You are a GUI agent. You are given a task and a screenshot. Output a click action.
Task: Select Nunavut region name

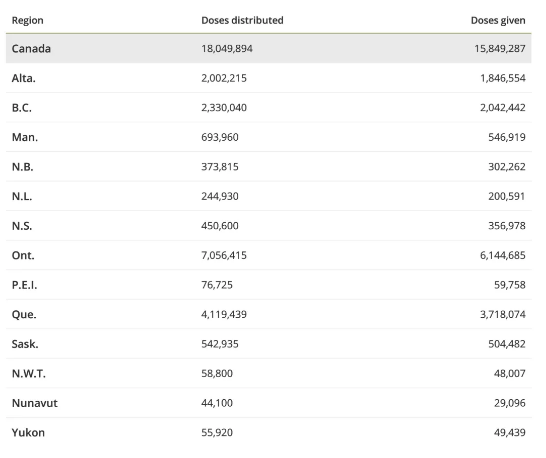point(35,403)
